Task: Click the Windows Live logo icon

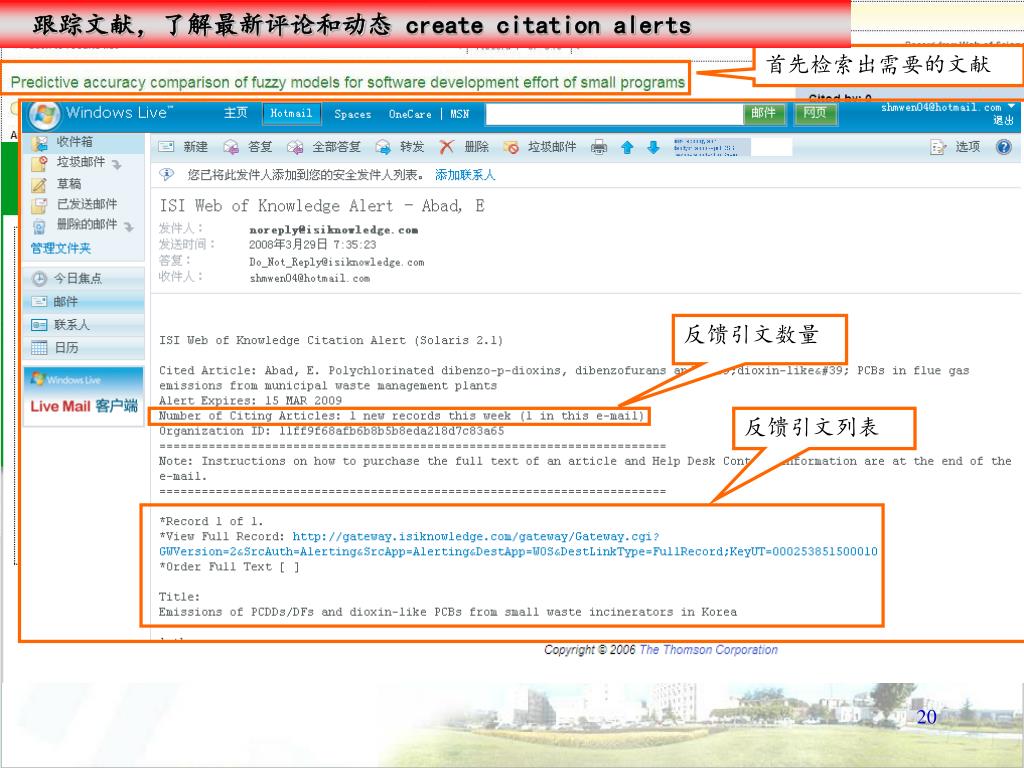Action: (x=44, y=115)
